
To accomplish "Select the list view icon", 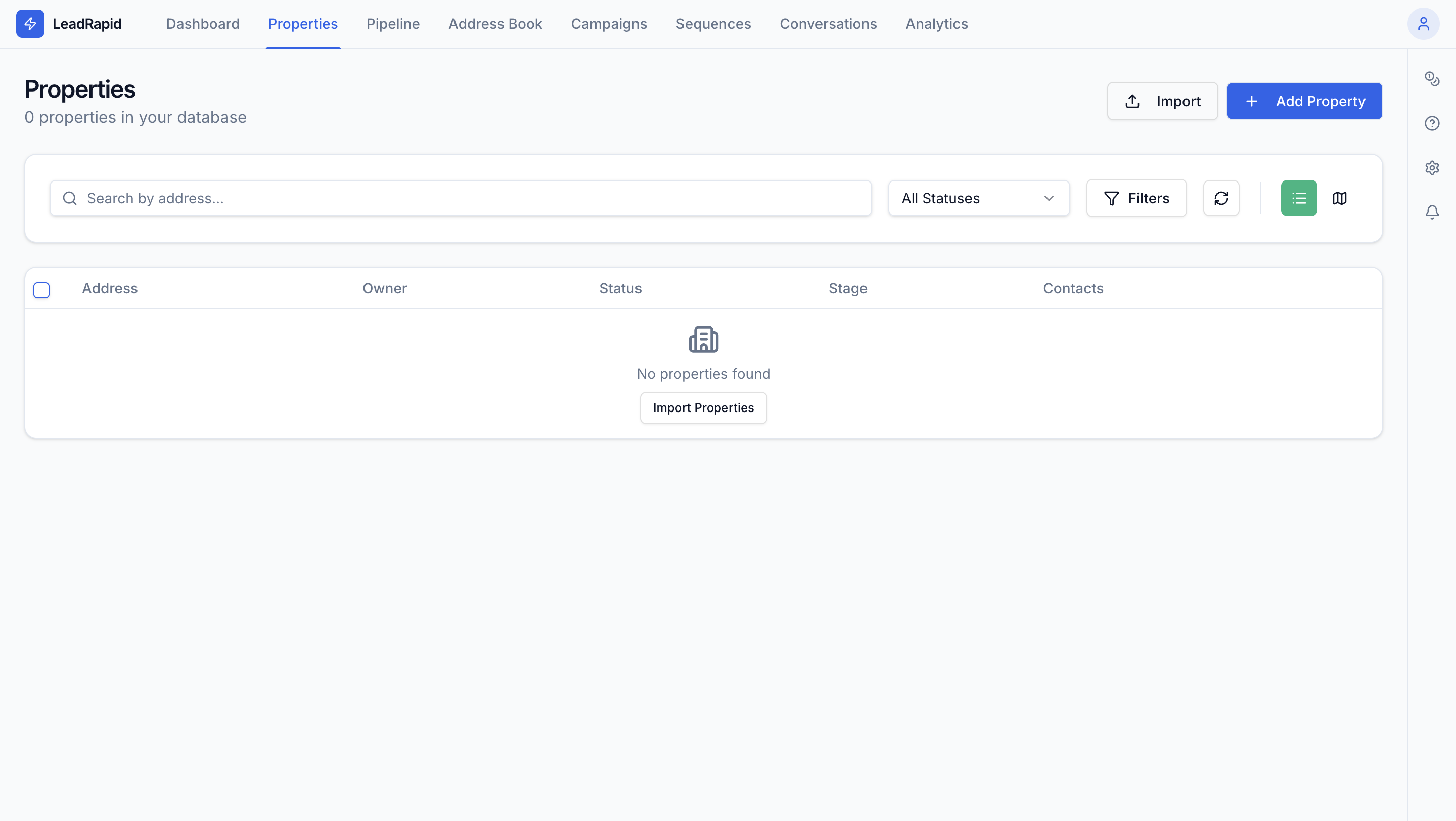I will pyautogui.click(x=1298, y=198).
